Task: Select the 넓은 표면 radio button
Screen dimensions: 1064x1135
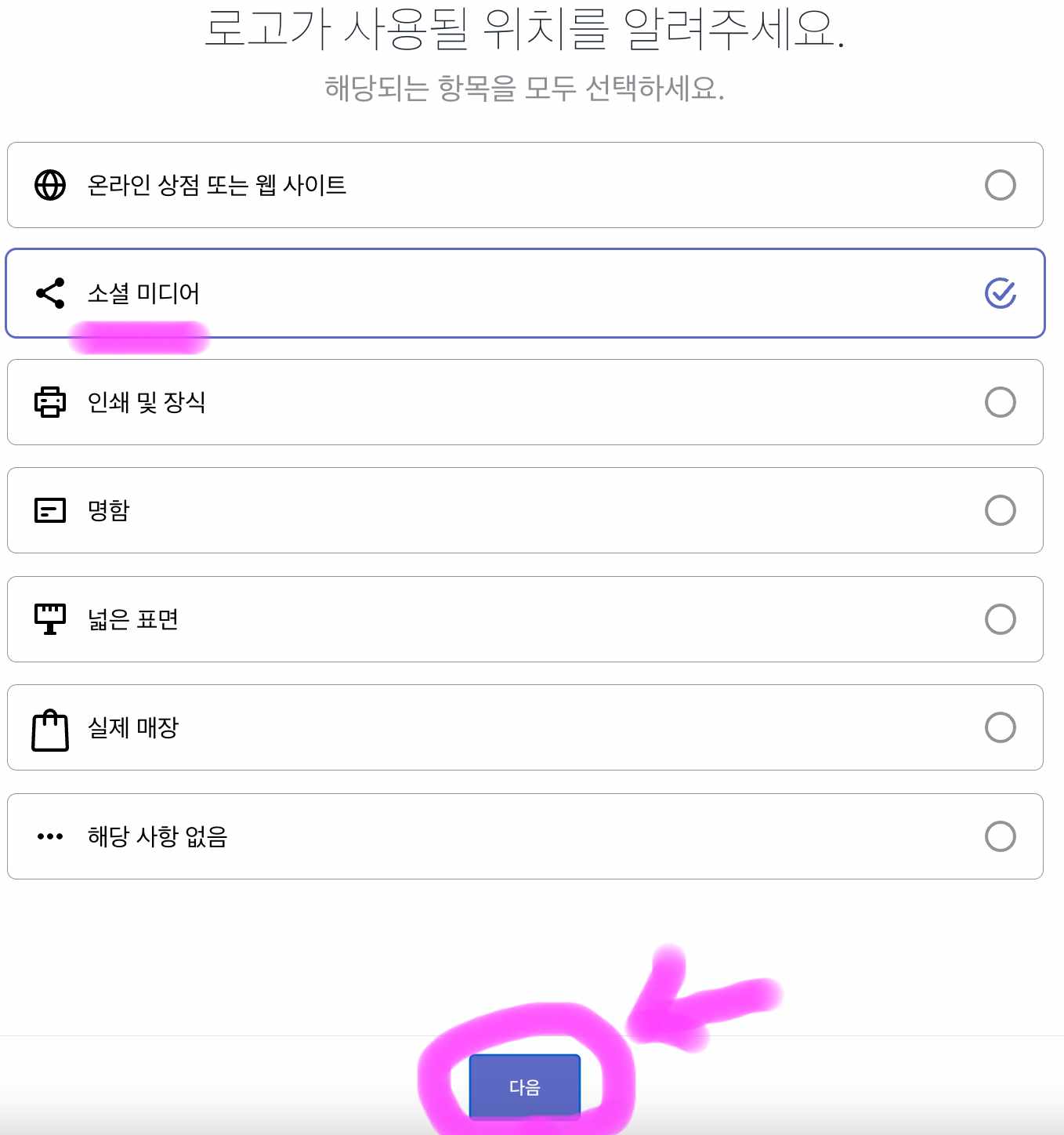Action: coord(1001,618)
